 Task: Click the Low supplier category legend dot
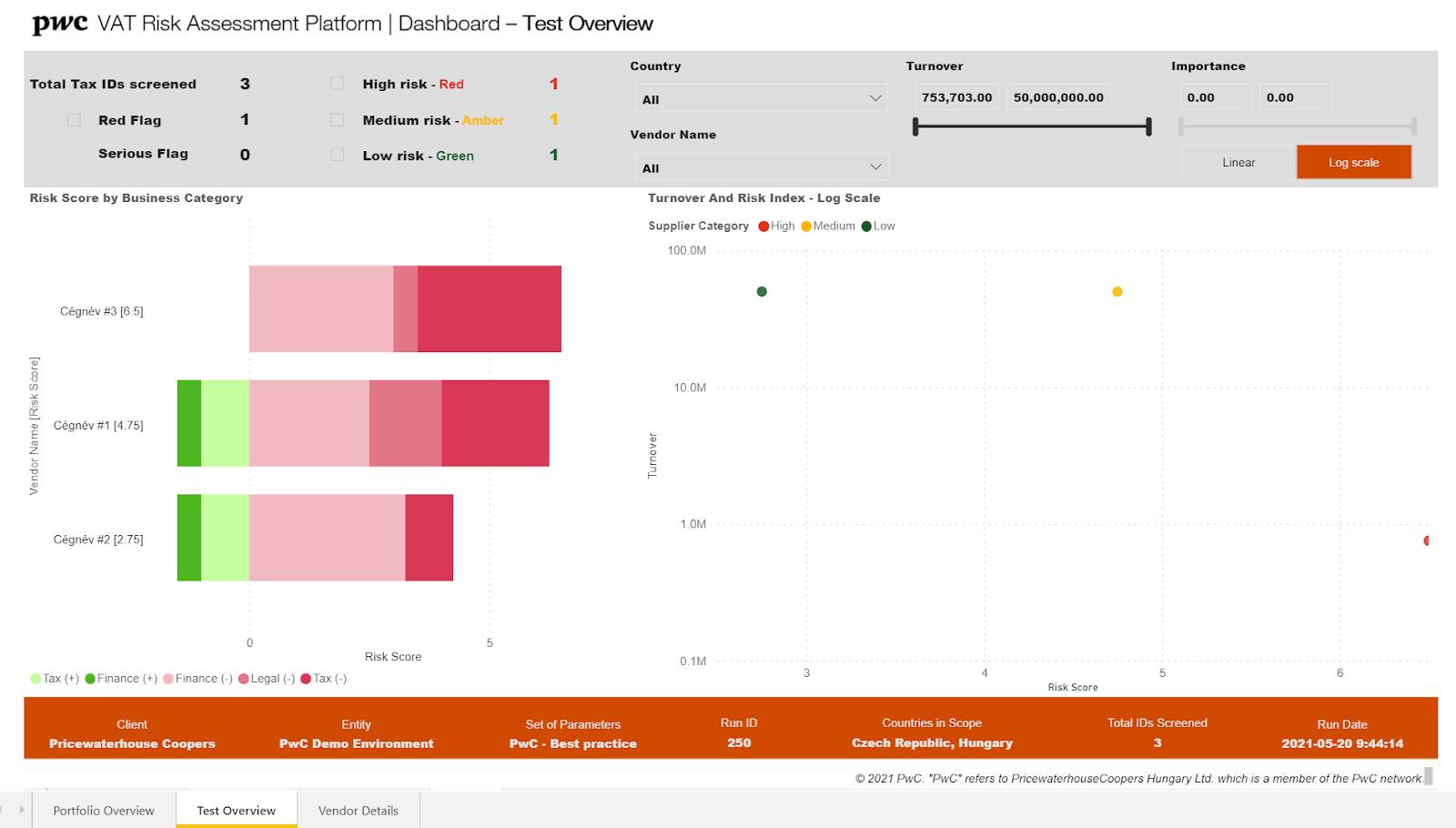[866, 227]
